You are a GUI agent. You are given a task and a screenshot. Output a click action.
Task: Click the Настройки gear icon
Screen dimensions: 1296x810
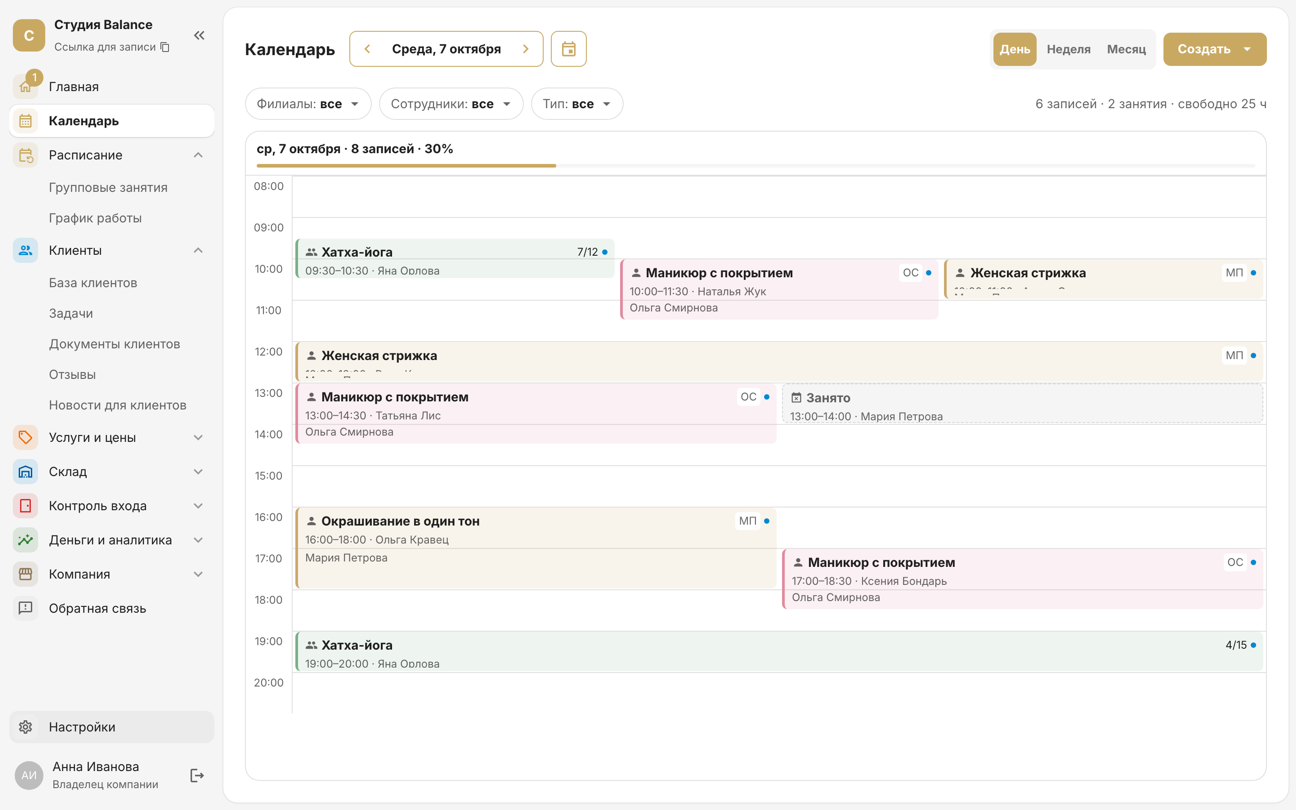pyautogui.click(x=26, y=727)
